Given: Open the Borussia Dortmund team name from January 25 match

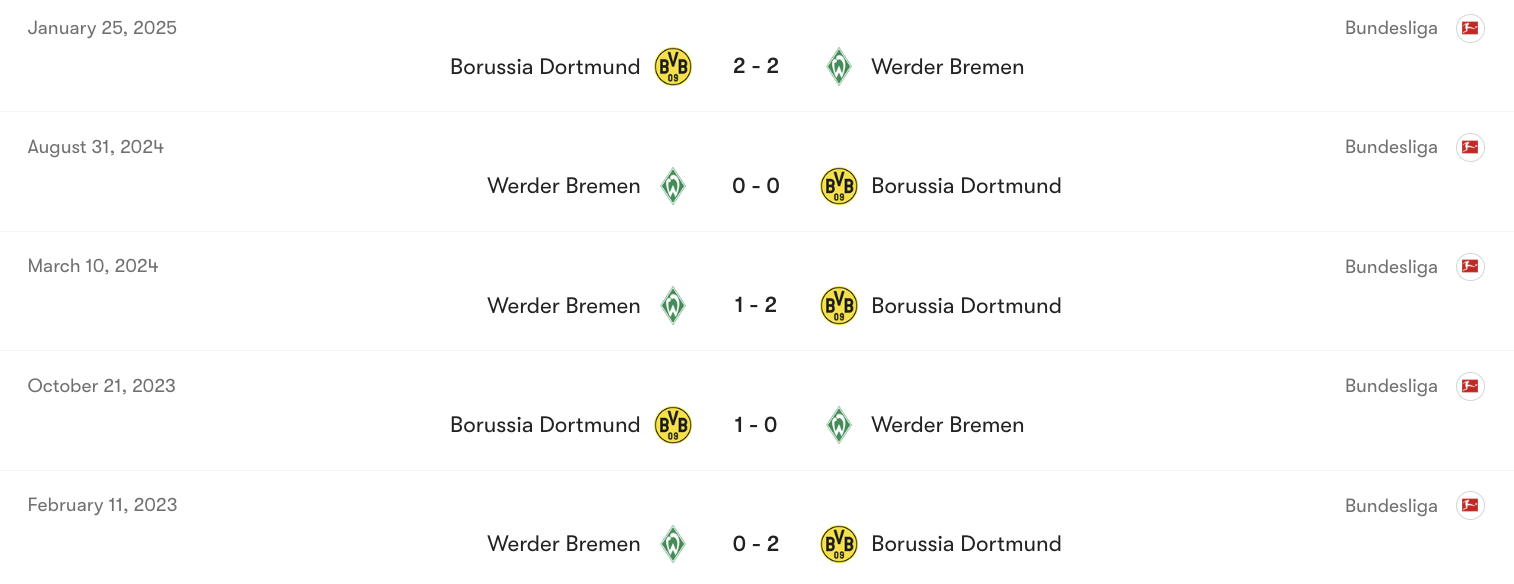Looking at the screenshot, I should [x=545, y=66].
